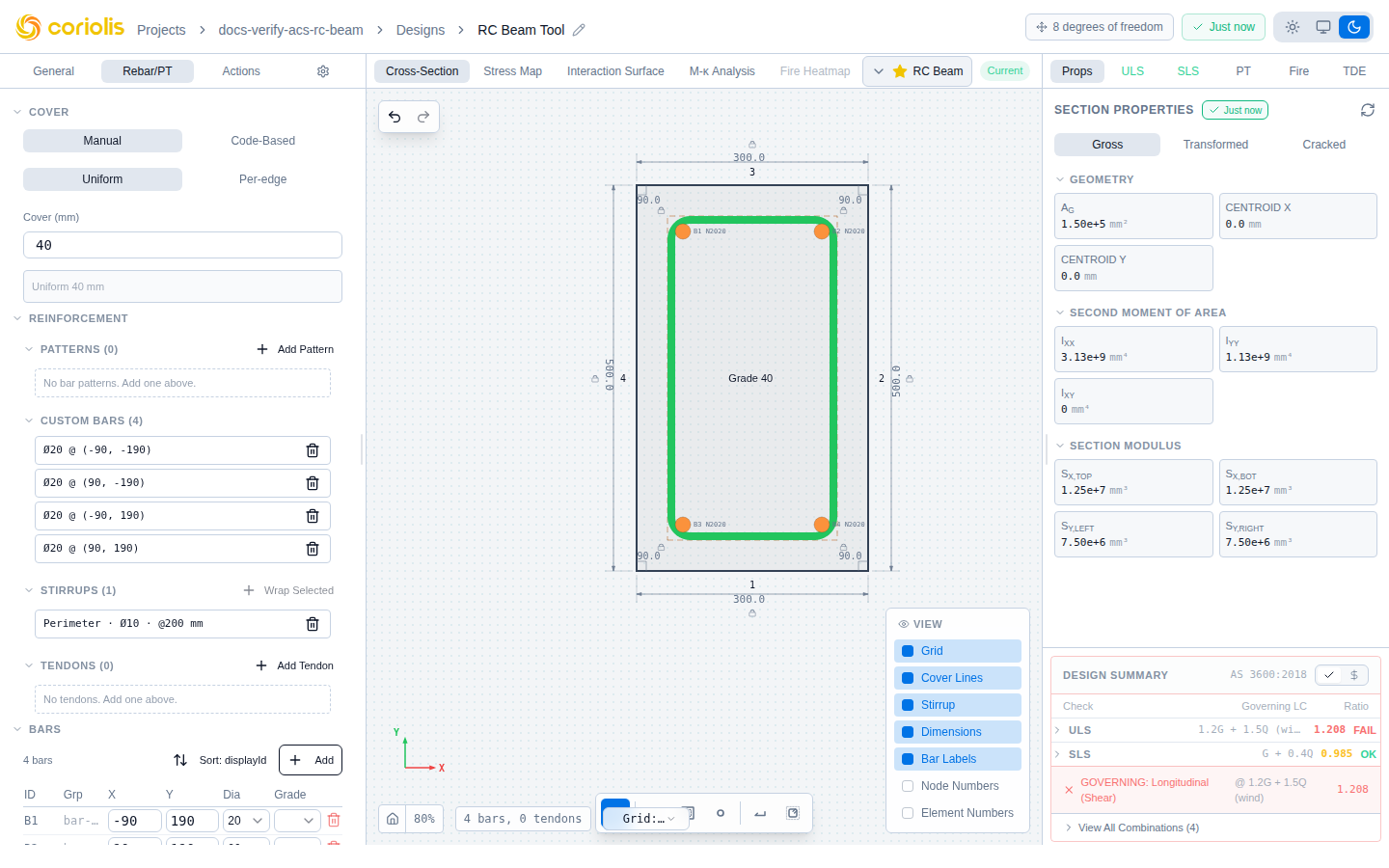Click the lock icon beside right 500.0 dimension
The height and width of the screenshot is (868, 1389).
tap(910, 379)
